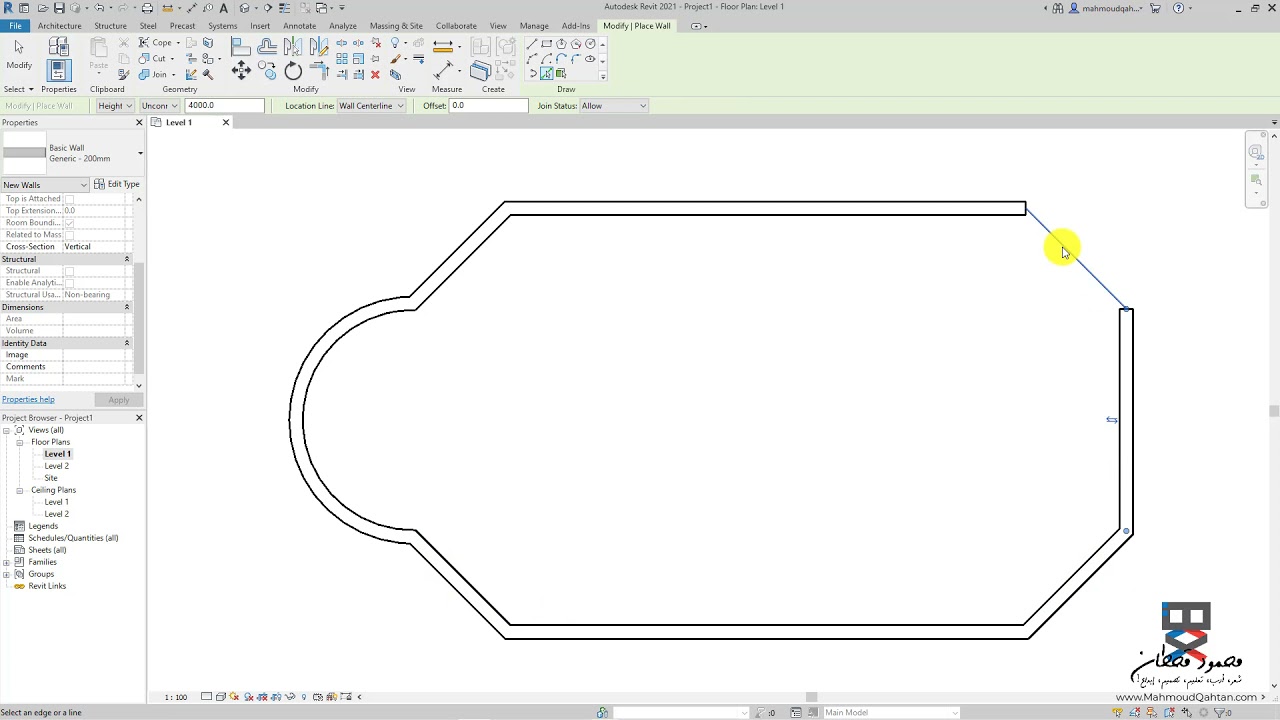This screenshot has height=720, width=1280.
Task: Select Site floor plan in browser
Action: tap(51, 478)
